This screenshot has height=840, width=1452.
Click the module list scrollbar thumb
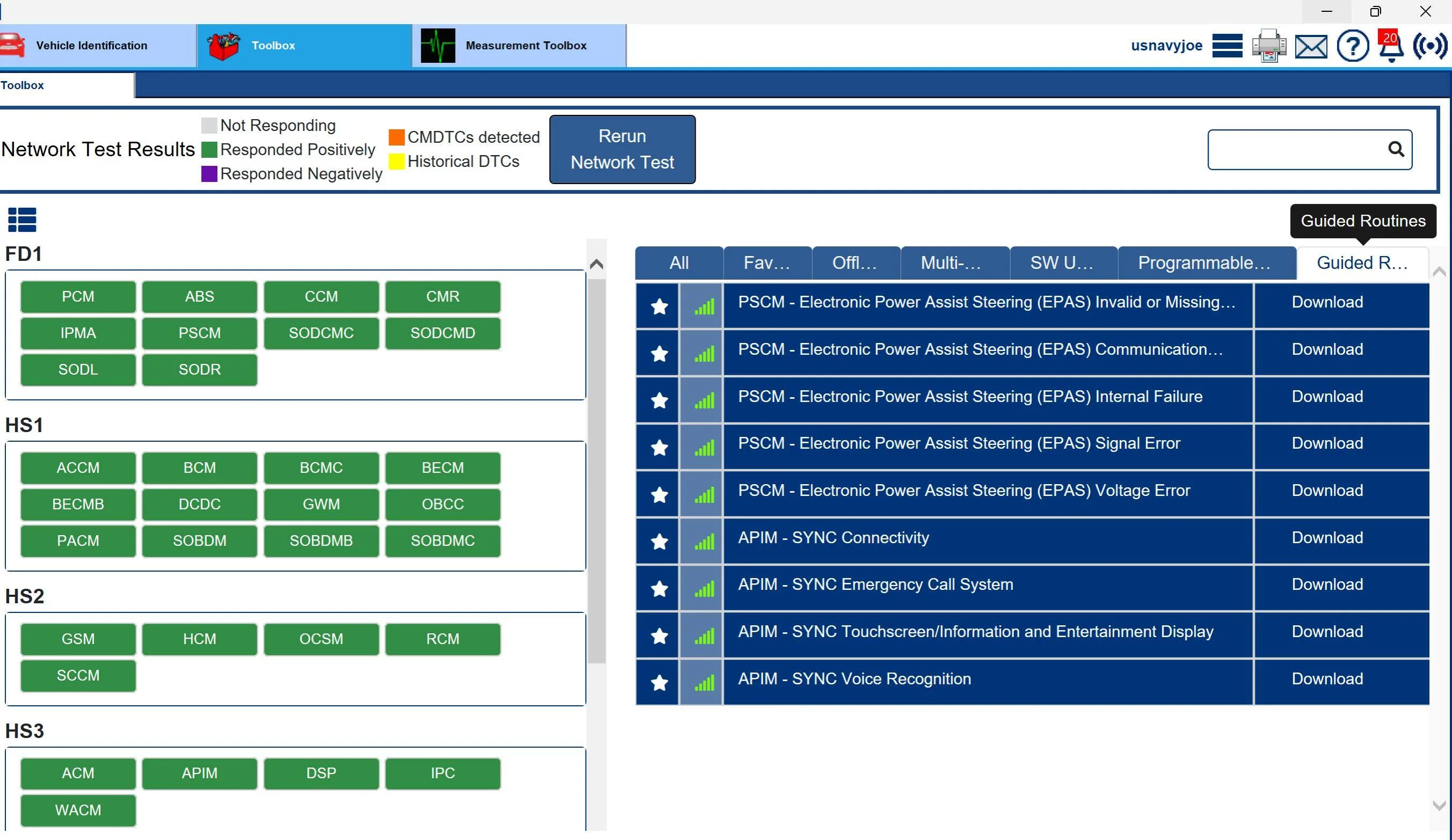pos(596,471)
